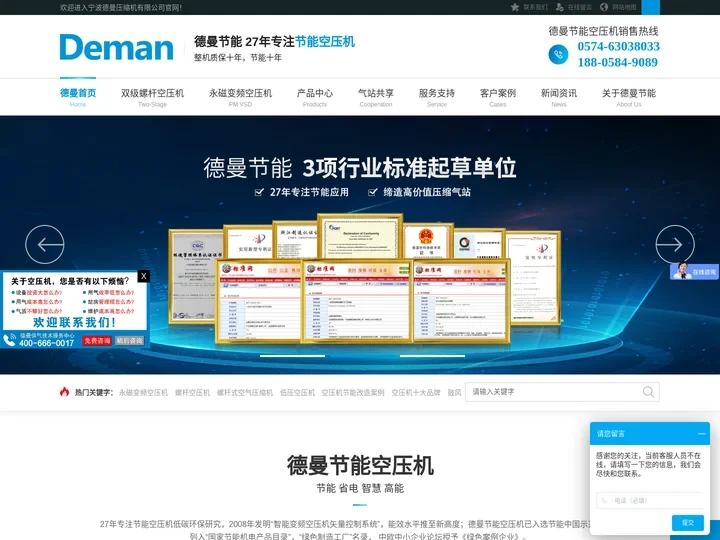Submit the message with 提交 button
This screenshot has height=540, width=720.
click(x=687, y=523)
